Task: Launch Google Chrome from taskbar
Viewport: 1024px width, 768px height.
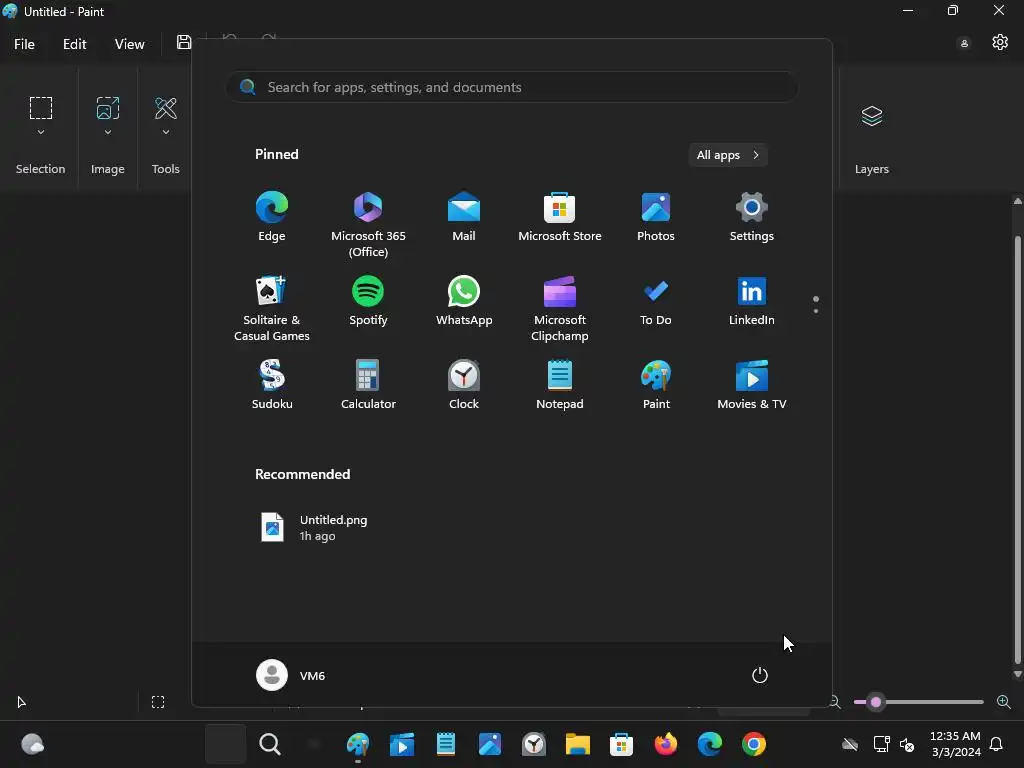Action: (x=754, y=744)
